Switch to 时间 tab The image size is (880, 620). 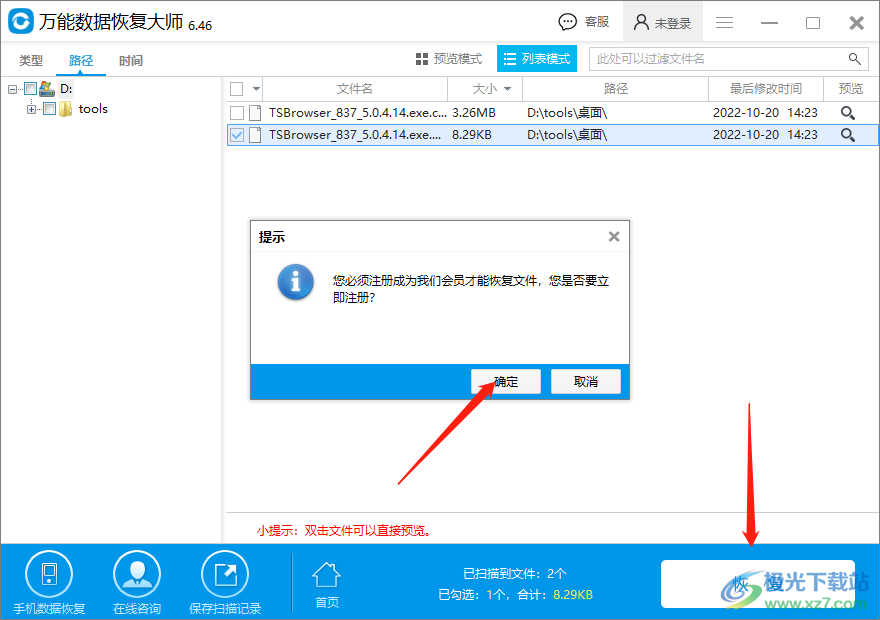click(x=131, y=60)
